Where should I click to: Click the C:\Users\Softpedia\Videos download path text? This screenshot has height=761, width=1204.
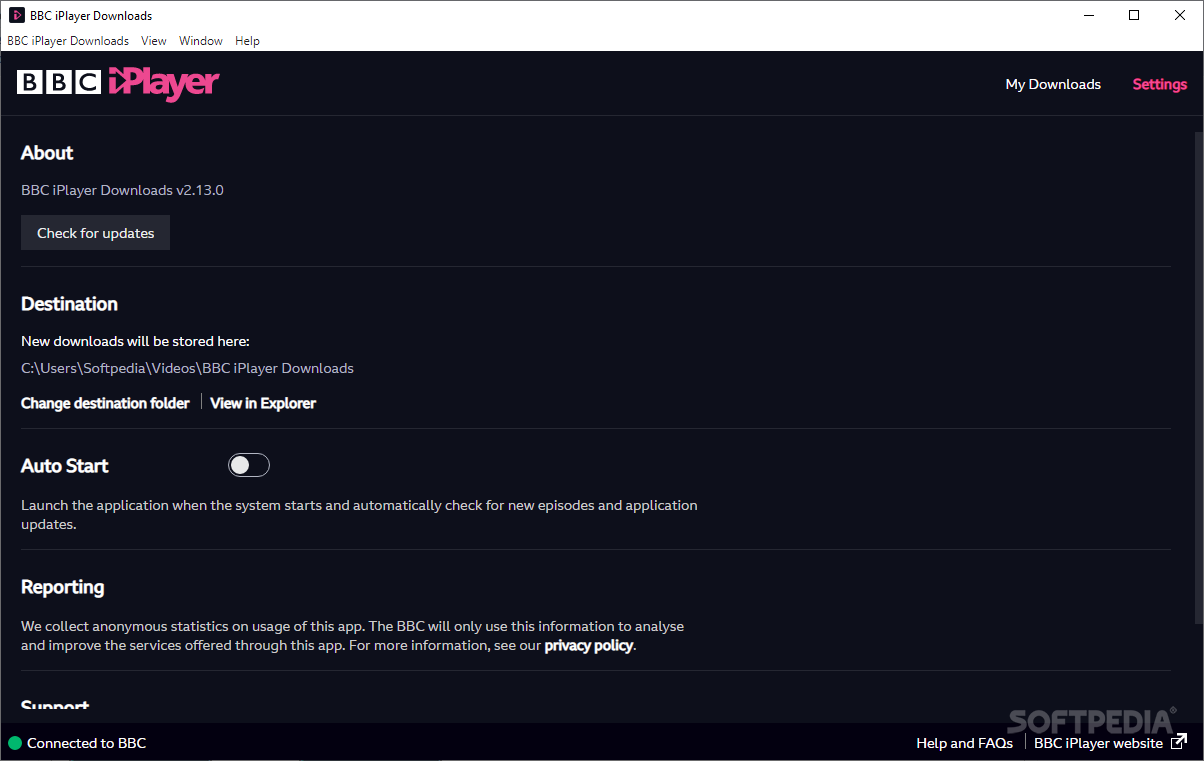tap(187, 368)
